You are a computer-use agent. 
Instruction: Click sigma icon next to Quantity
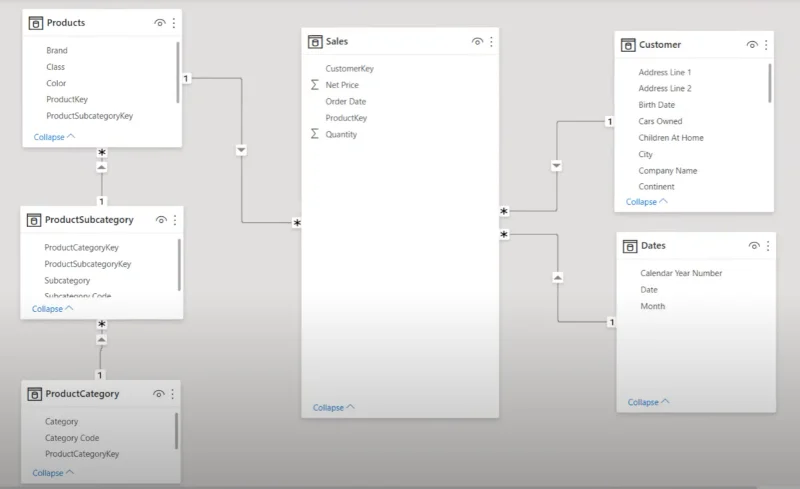(x=315, y=134)
